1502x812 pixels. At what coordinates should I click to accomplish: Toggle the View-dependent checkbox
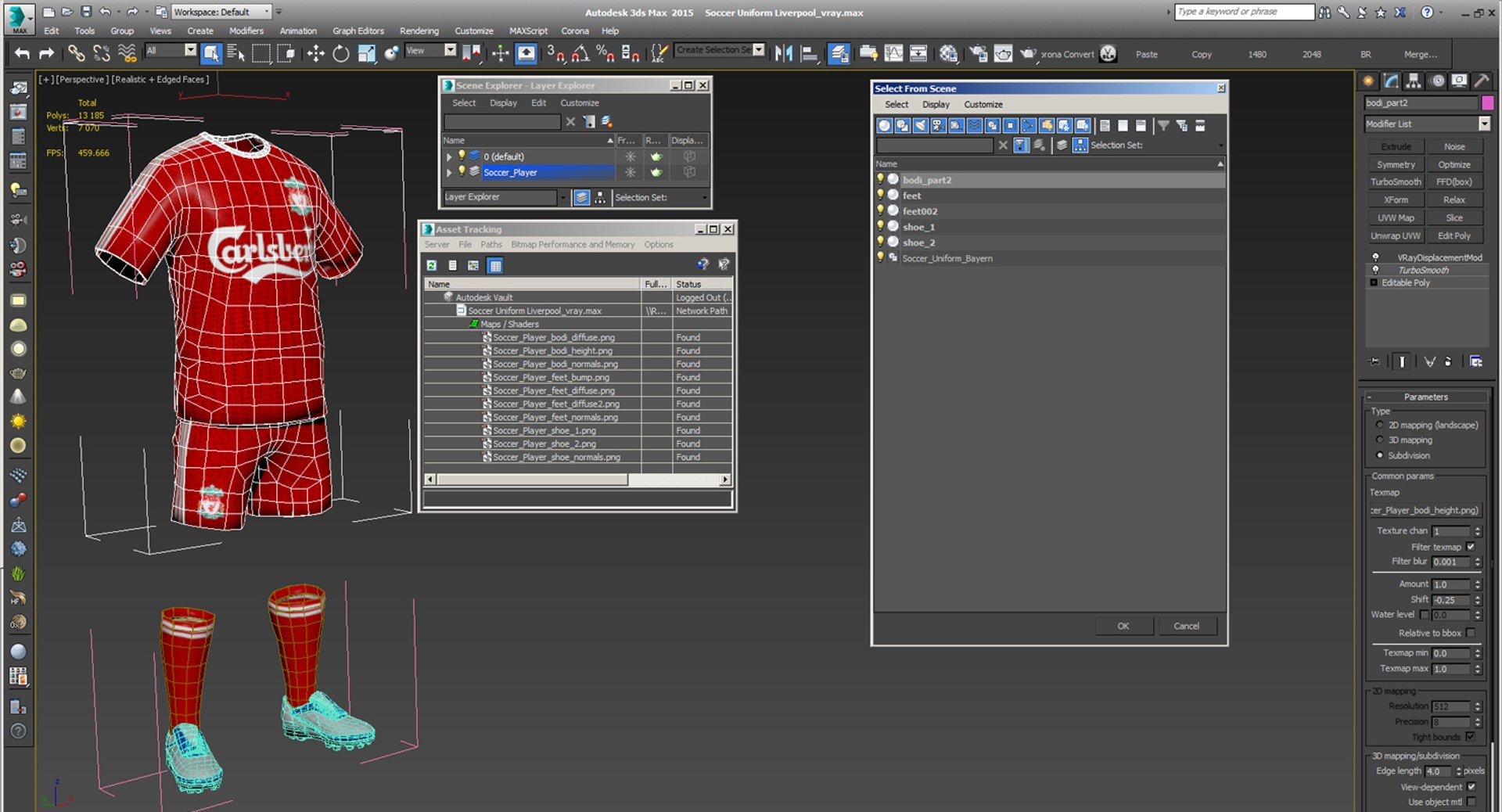coord(1471,787)
